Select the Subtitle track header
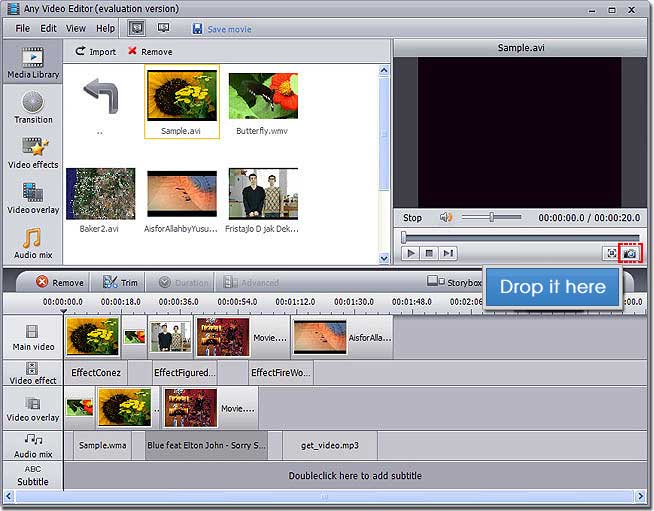Viewport: 654px width, 511px height. 33,476
